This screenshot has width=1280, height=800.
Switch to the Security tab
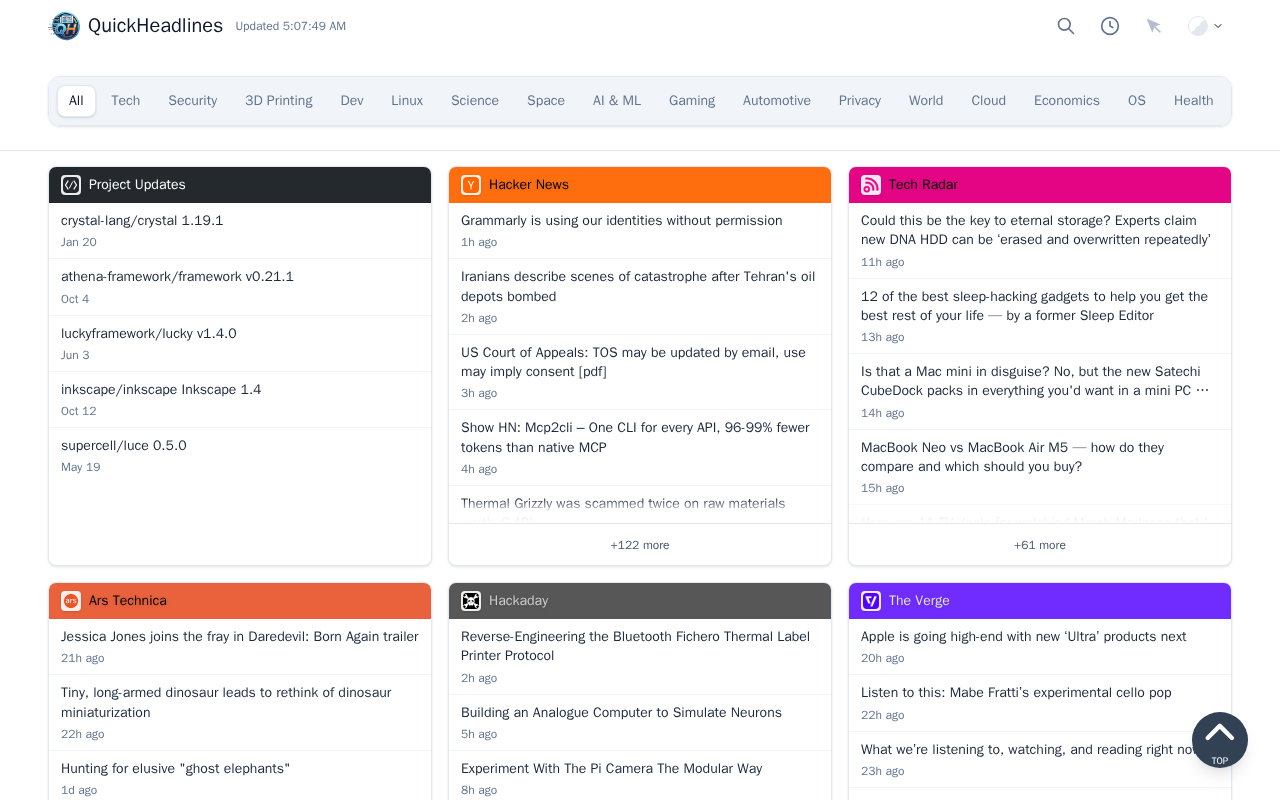point(193,101)
